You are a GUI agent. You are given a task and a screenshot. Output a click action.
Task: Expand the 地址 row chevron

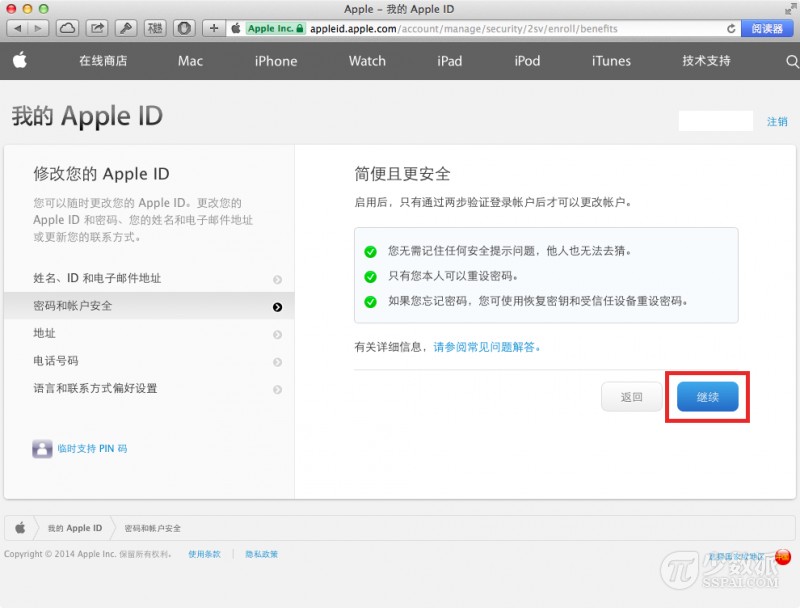tap(278, 335)
